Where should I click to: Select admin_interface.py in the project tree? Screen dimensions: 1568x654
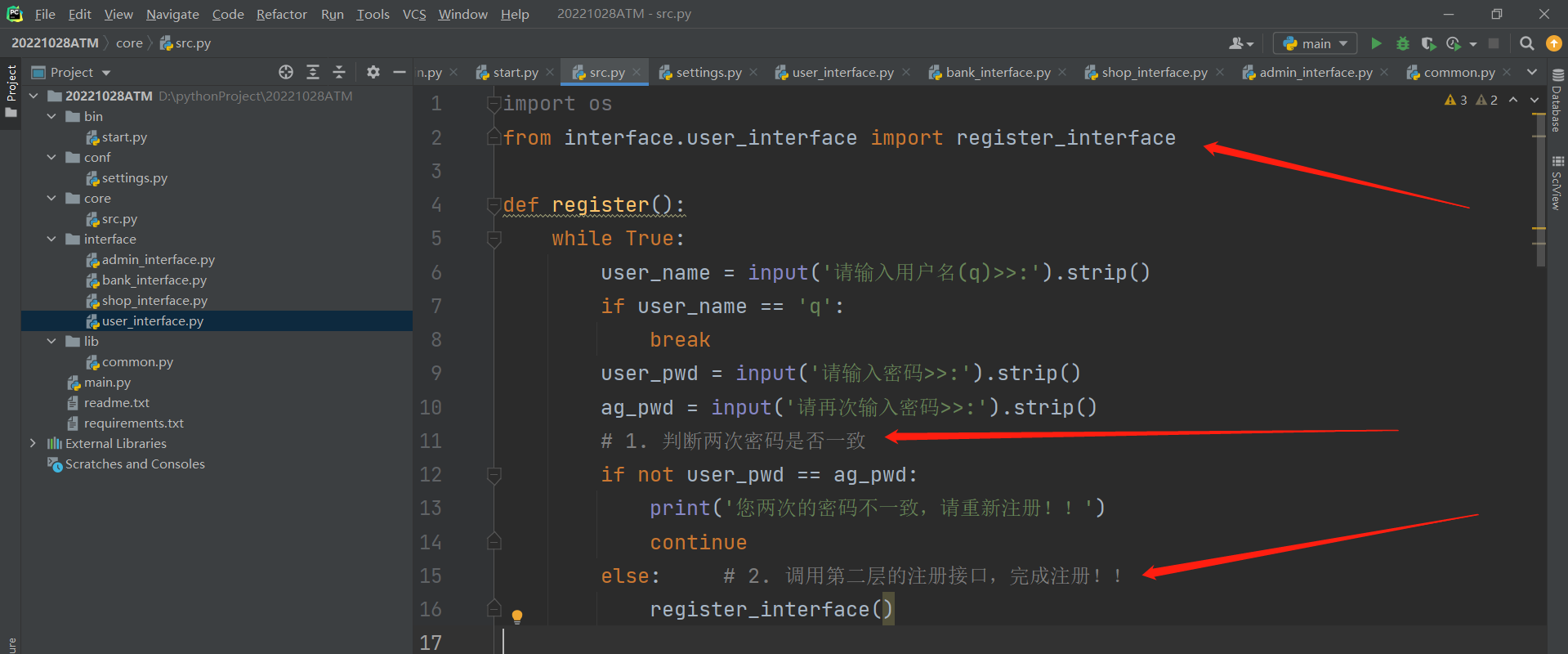tap(159, 259)
